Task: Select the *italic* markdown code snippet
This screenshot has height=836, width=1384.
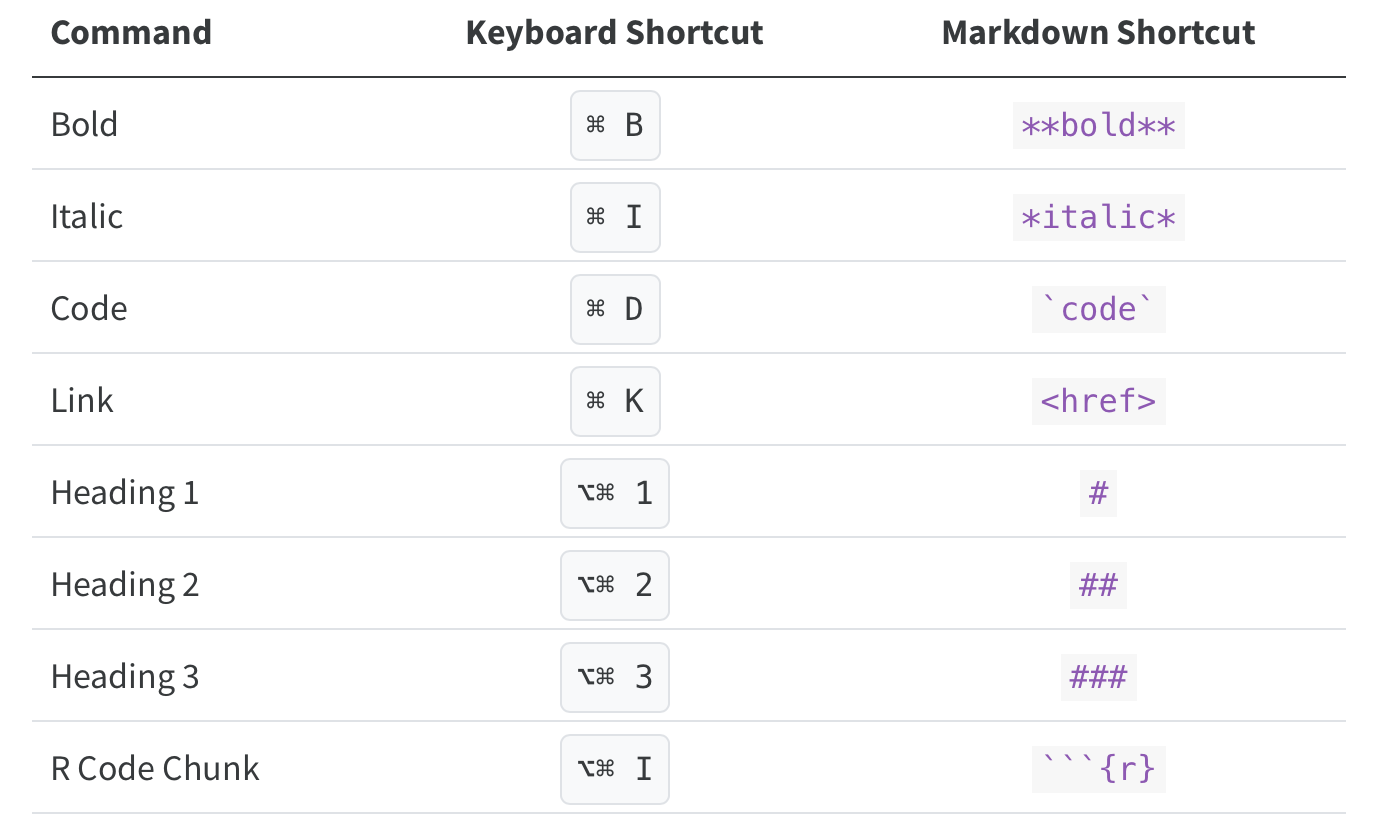Action: [x=1098, y=218]
